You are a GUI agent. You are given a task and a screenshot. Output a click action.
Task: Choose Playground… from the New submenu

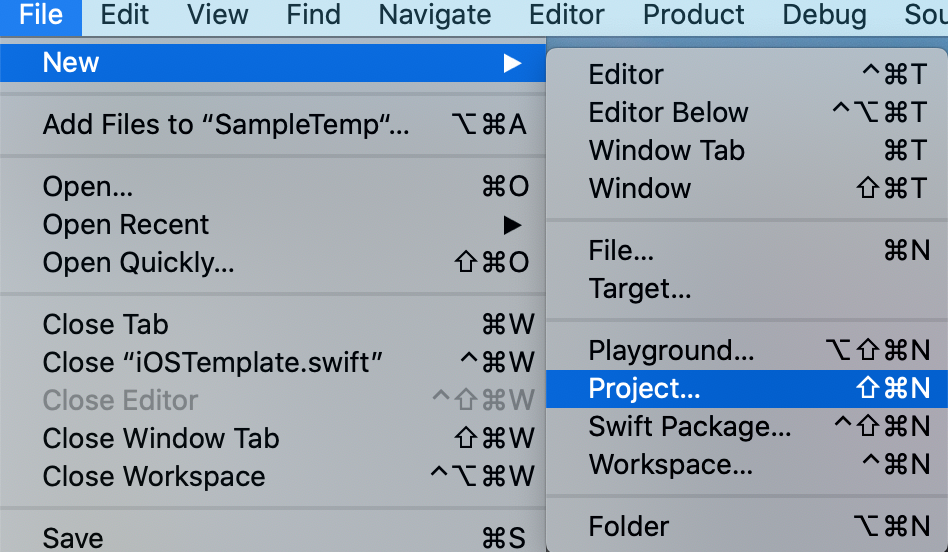pyautogui.click(x=747, y=351)
